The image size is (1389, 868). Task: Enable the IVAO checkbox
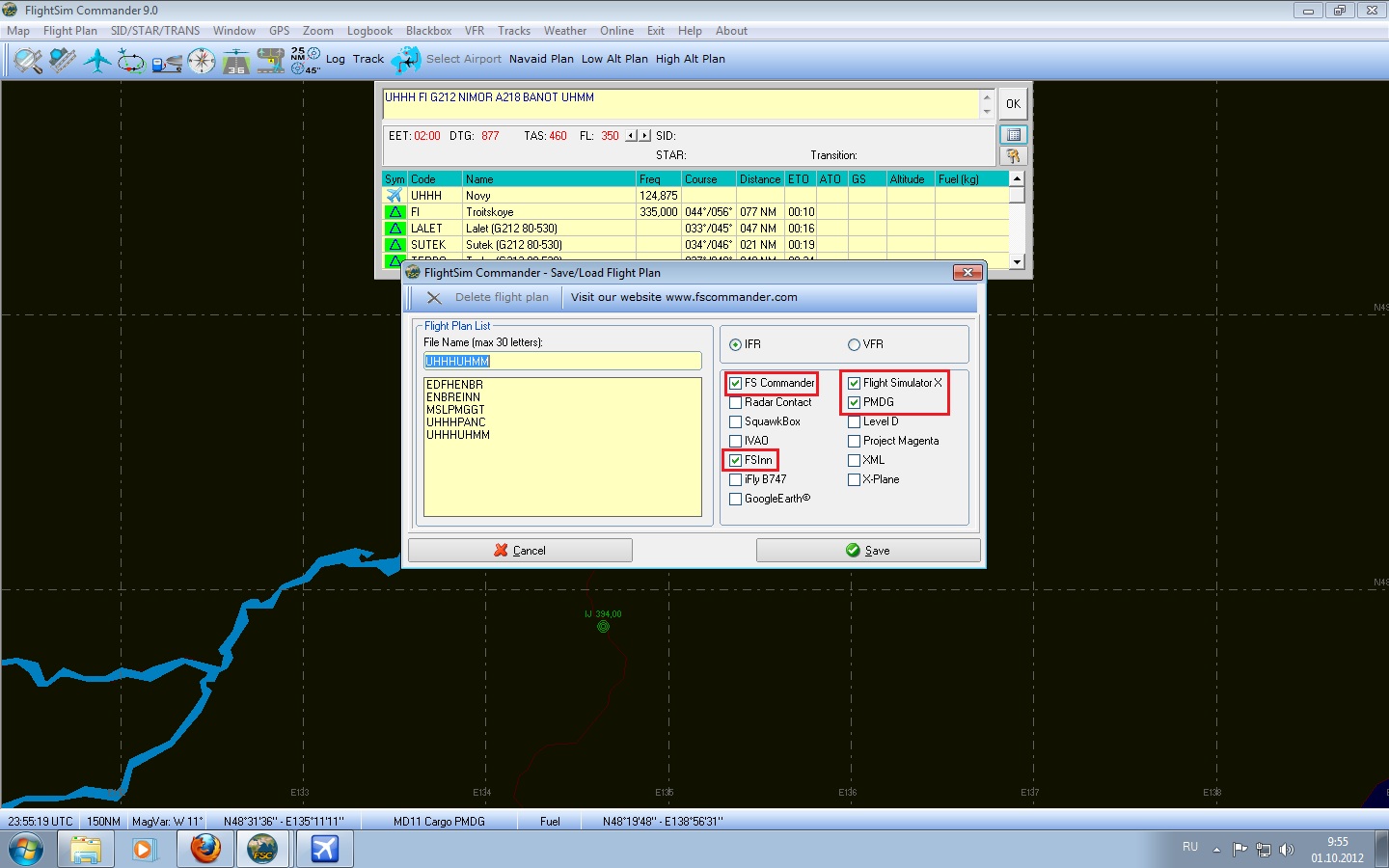pos(736,441)
